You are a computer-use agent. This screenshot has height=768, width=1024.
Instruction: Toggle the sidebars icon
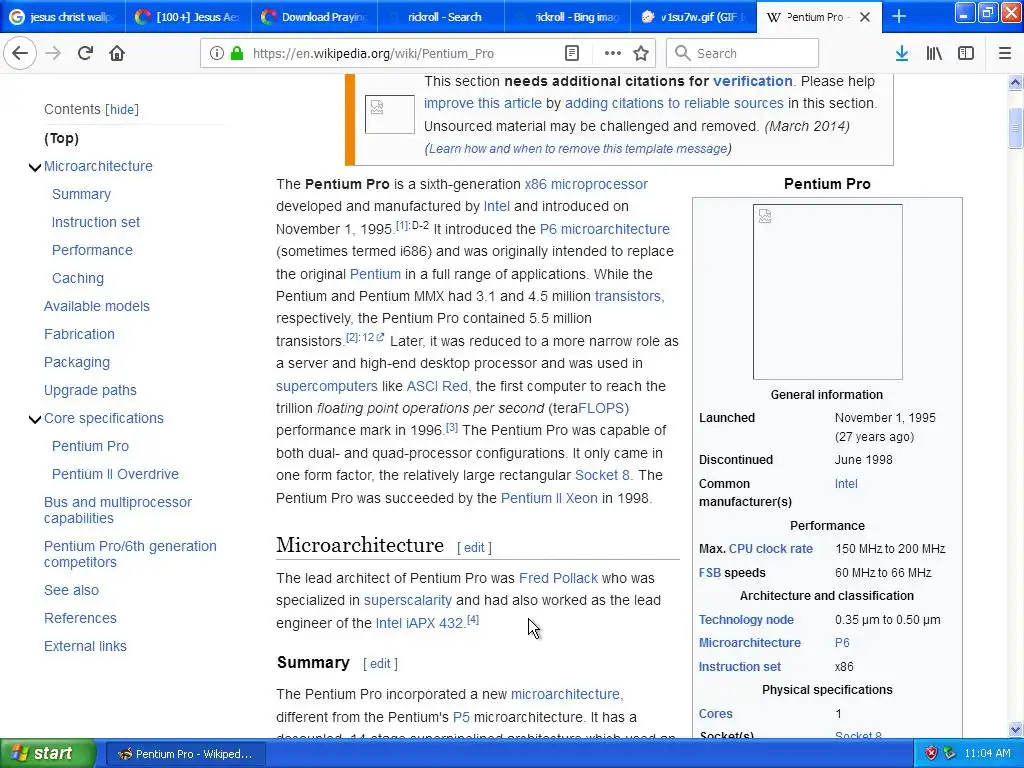tap(966, 53)
